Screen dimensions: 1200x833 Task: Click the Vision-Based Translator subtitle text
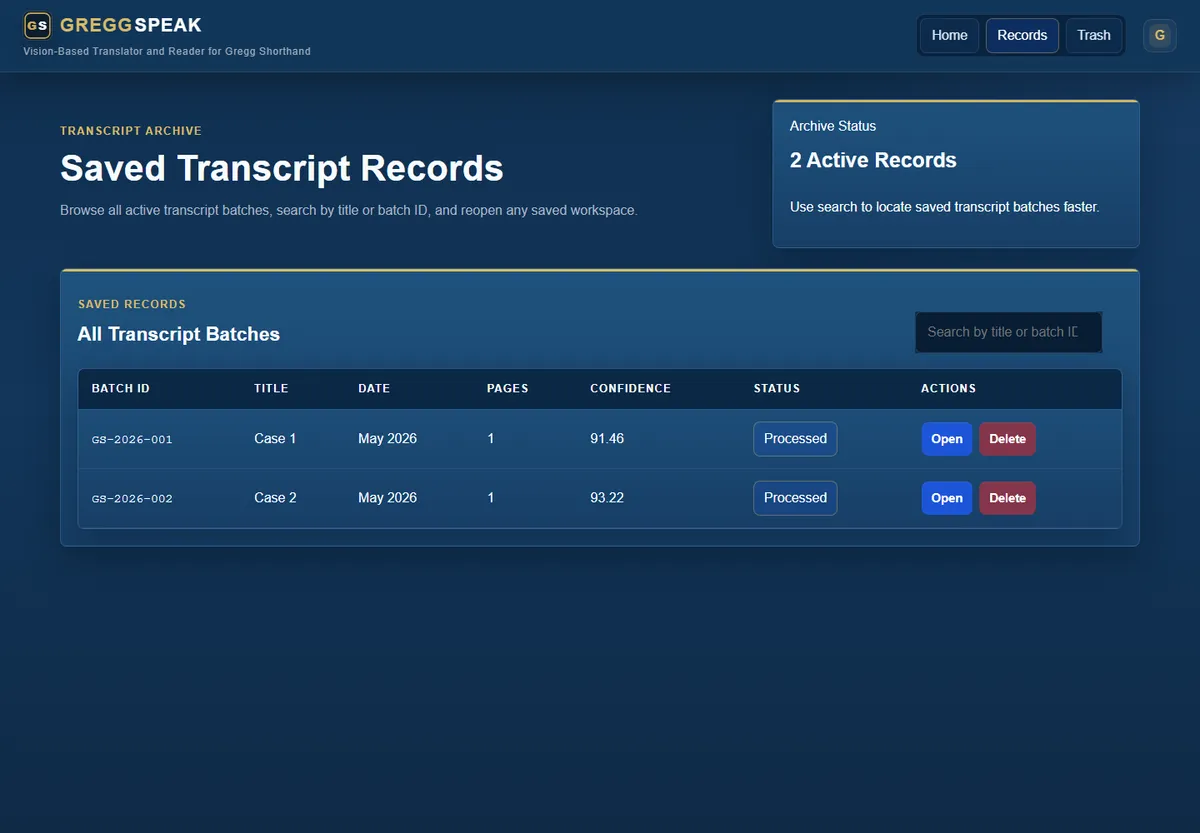tap(167, 51)
